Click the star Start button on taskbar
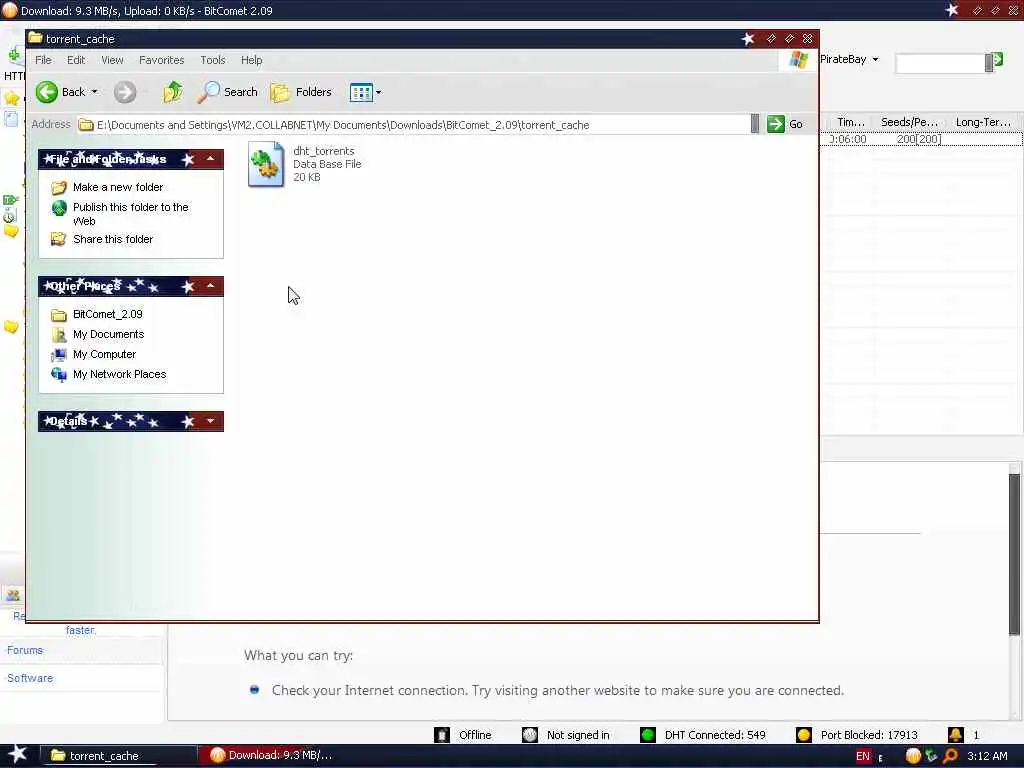Viewport: 1024px width, 768px height. [x=18, y=755]
